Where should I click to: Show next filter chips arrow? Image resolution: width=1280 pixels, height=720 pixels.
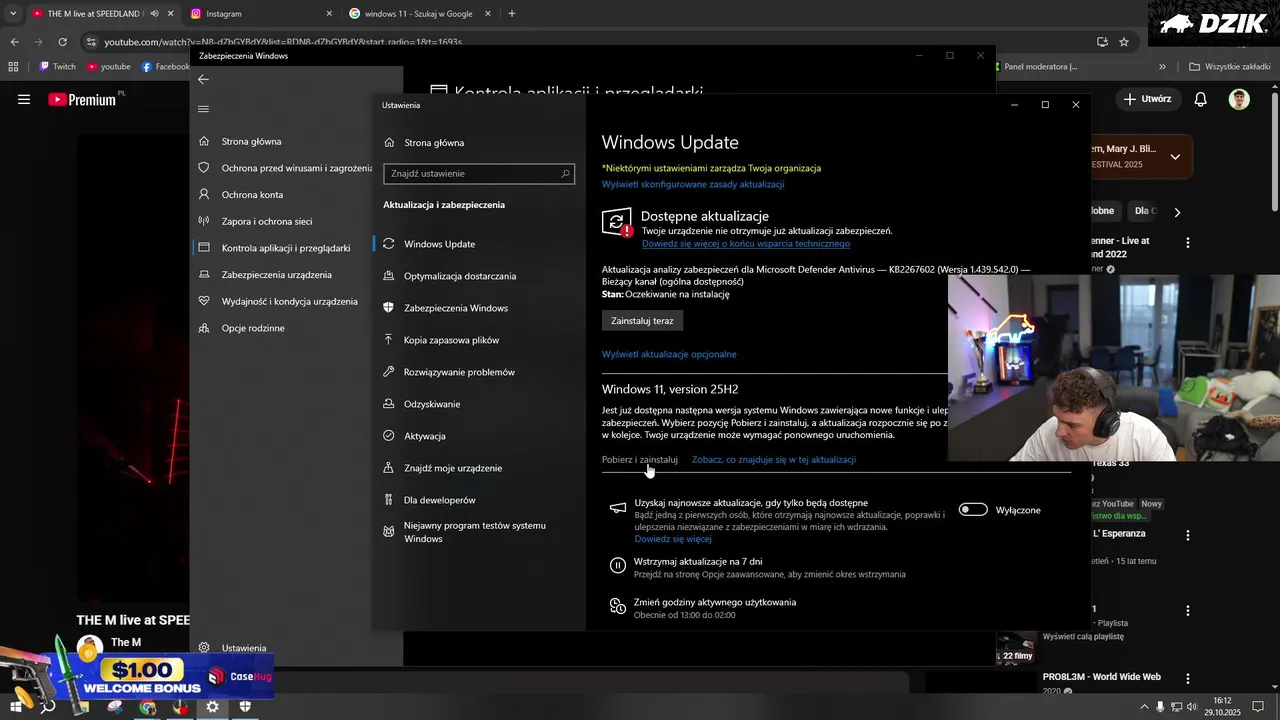coord(1177,212)
